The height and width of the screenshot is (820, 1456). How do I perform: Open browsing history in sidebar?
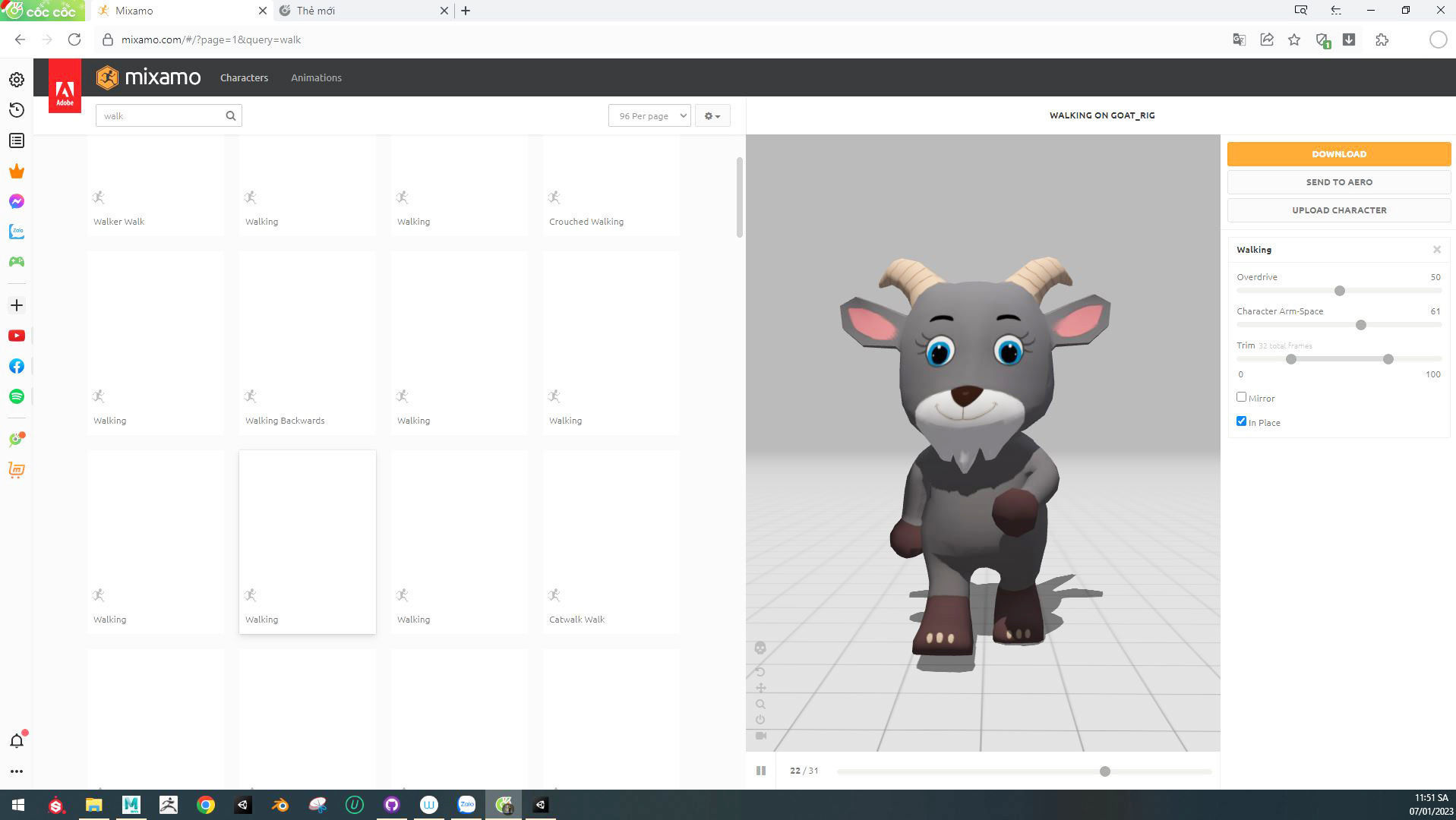coord(17,110)
